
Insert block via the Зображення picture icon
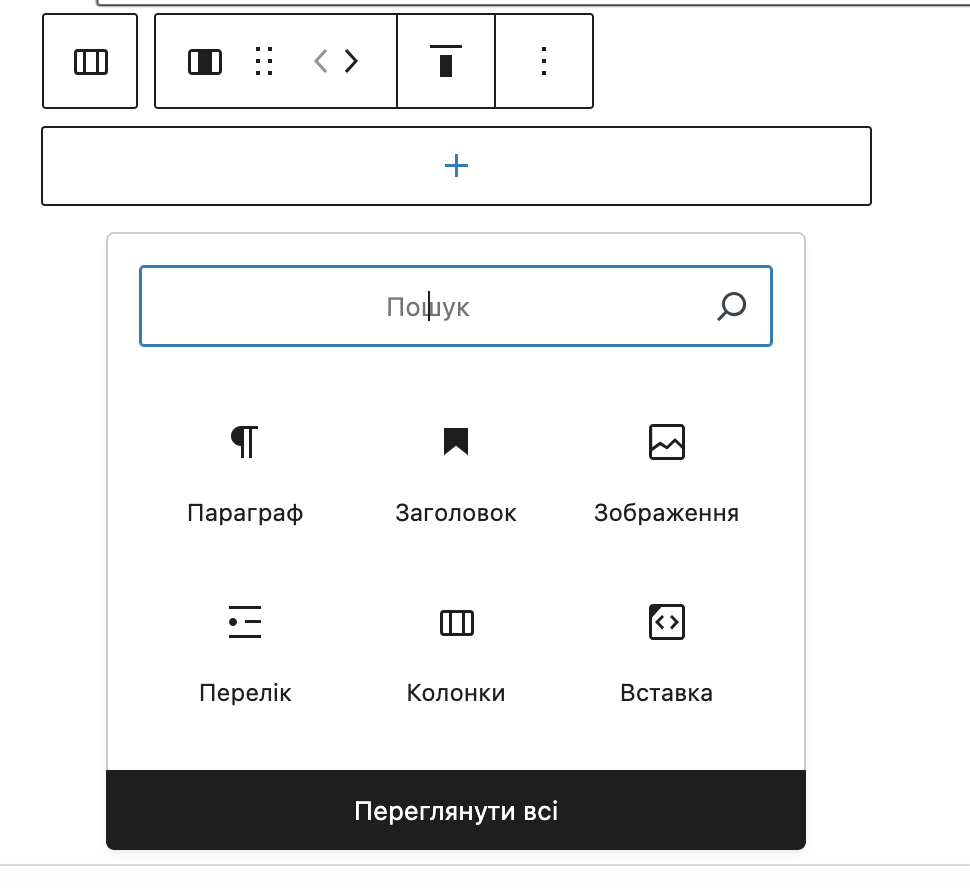point(667,441)
